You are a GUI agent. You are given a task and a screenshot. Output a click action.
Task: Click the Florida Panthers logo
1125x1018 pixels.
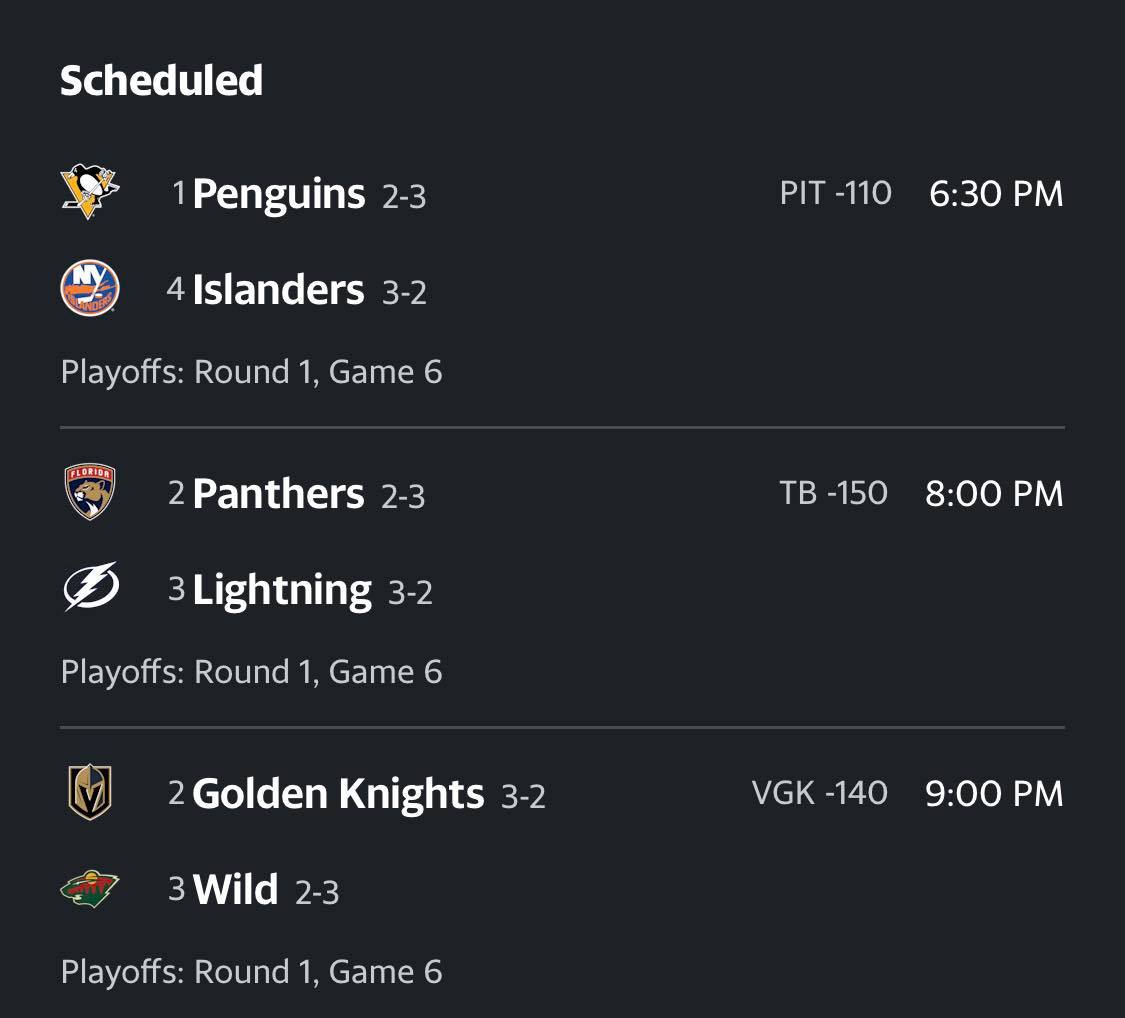tap(90, 491)
